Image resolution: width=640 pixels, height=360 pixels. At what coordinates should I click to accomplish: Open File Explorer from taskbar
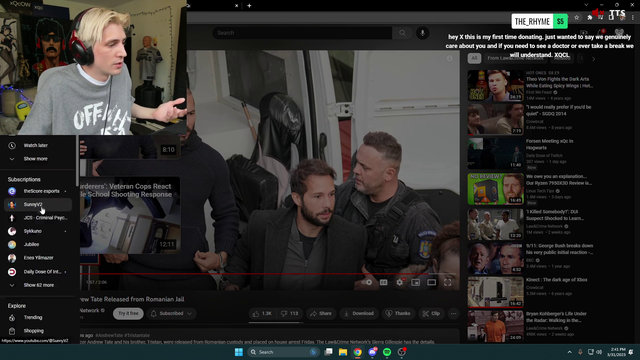[x=343, y=352]
